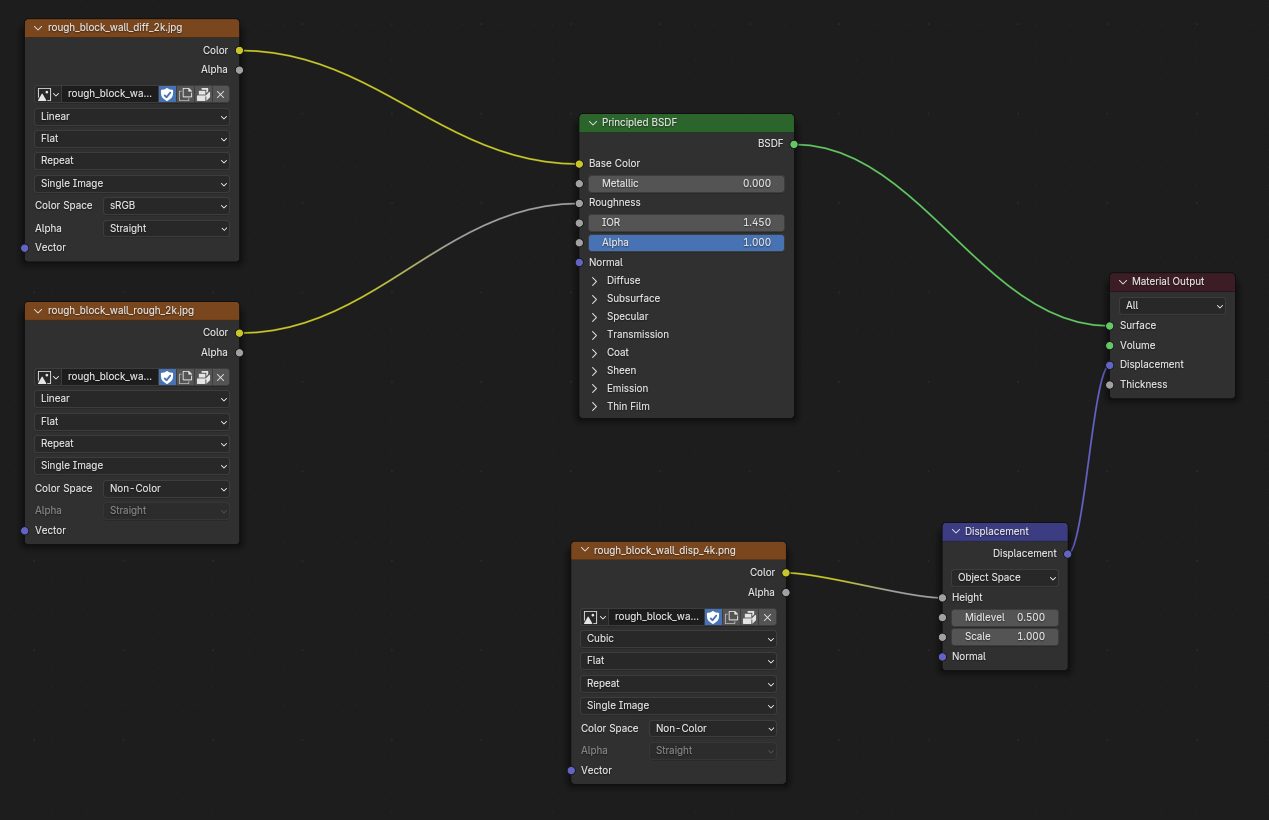Viewport: 1269px width, 820px height.
Task: Open Cubic interpolation dropdown on displacement texture
Action: pyautogui.click(x=678, y=639)
